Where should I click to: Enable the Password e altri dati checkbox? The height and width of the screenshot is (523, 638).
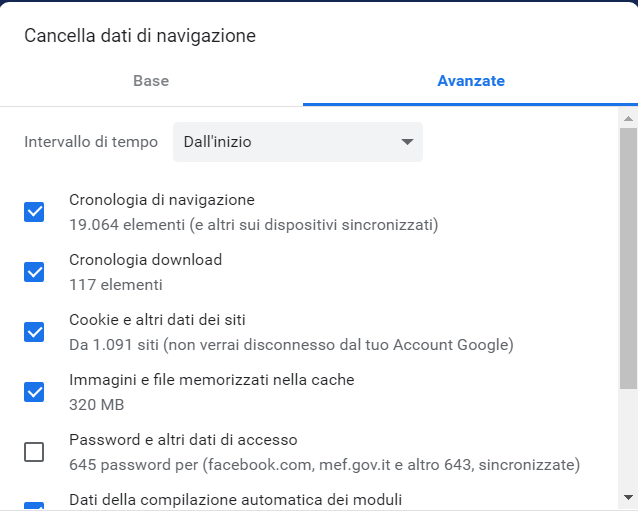coord(34,452)
